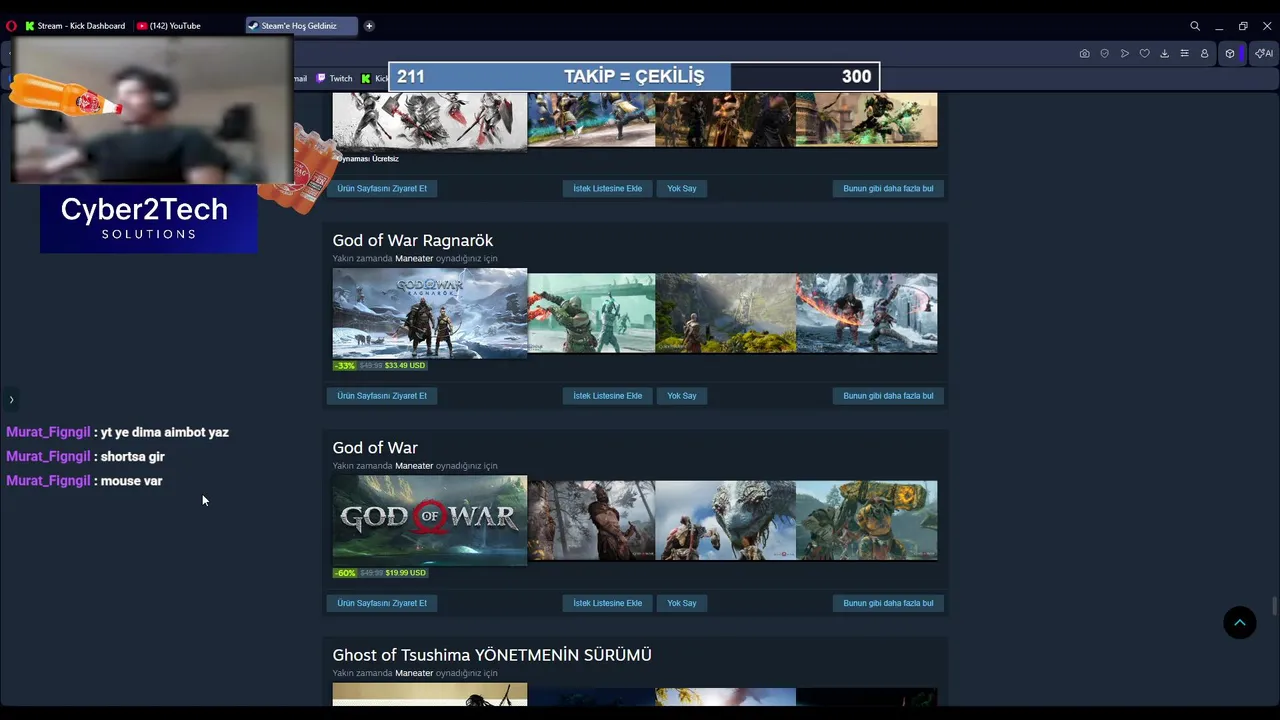Viewport: 1280px width, 720px height.
Task: Open a new browser tab
Action: pos(369,26)
